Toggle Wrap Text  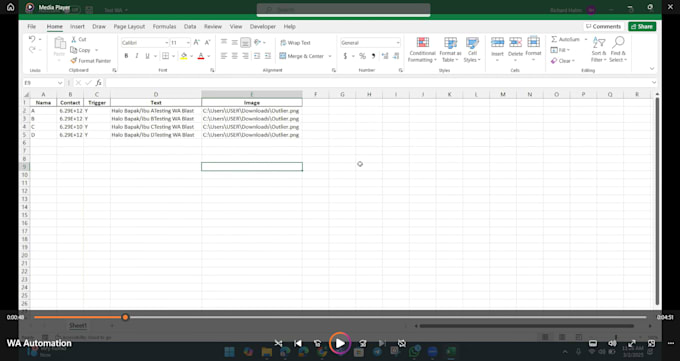coord(295,43)
